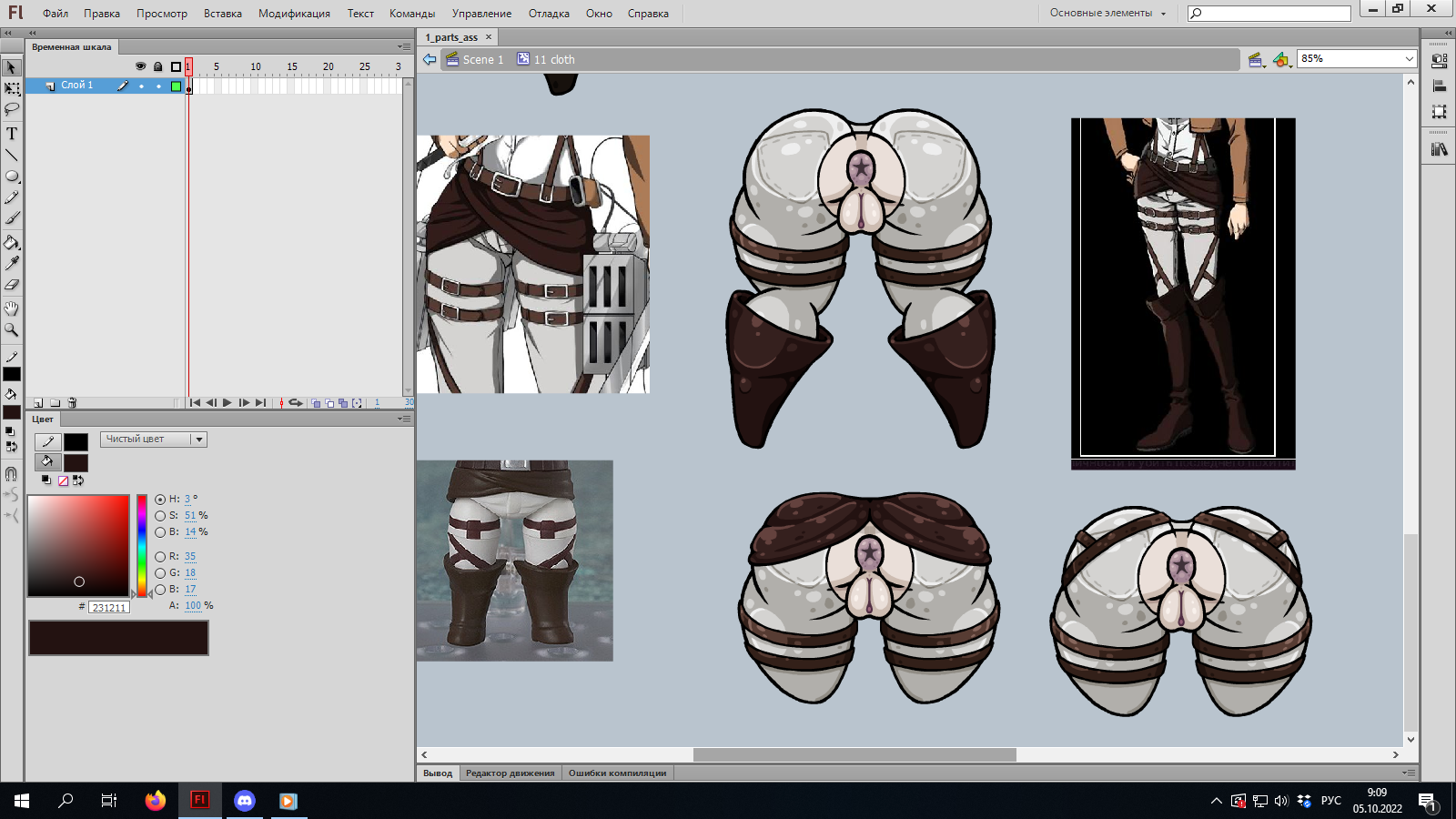Toggle outline view for all layers
1456x819 pixels.
pos(176,66)
